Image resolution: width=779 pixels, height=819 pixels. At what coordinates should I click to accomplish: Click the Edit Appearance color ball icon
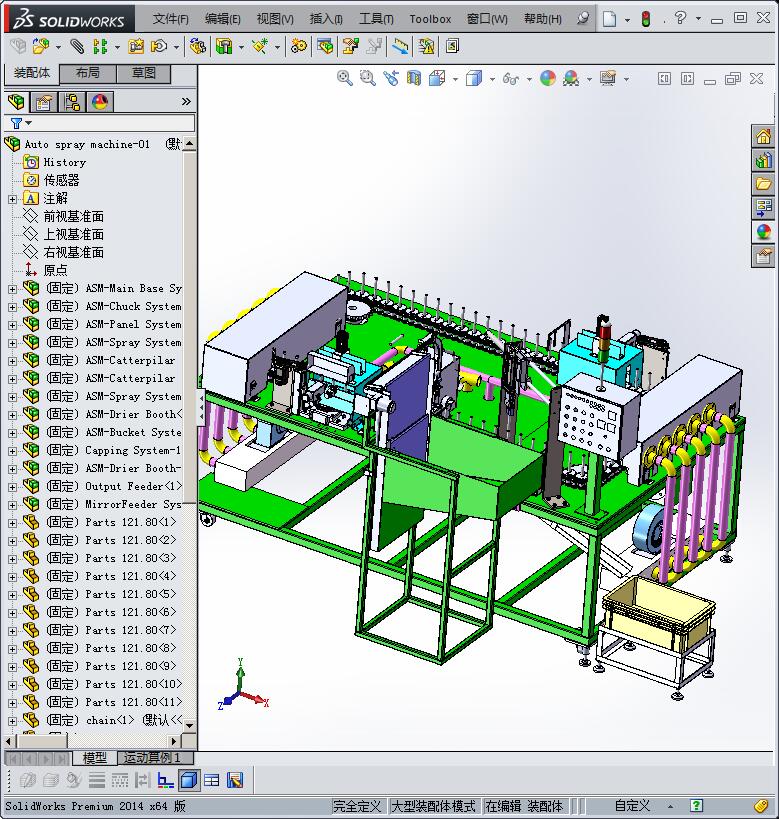tap(548, 78)
